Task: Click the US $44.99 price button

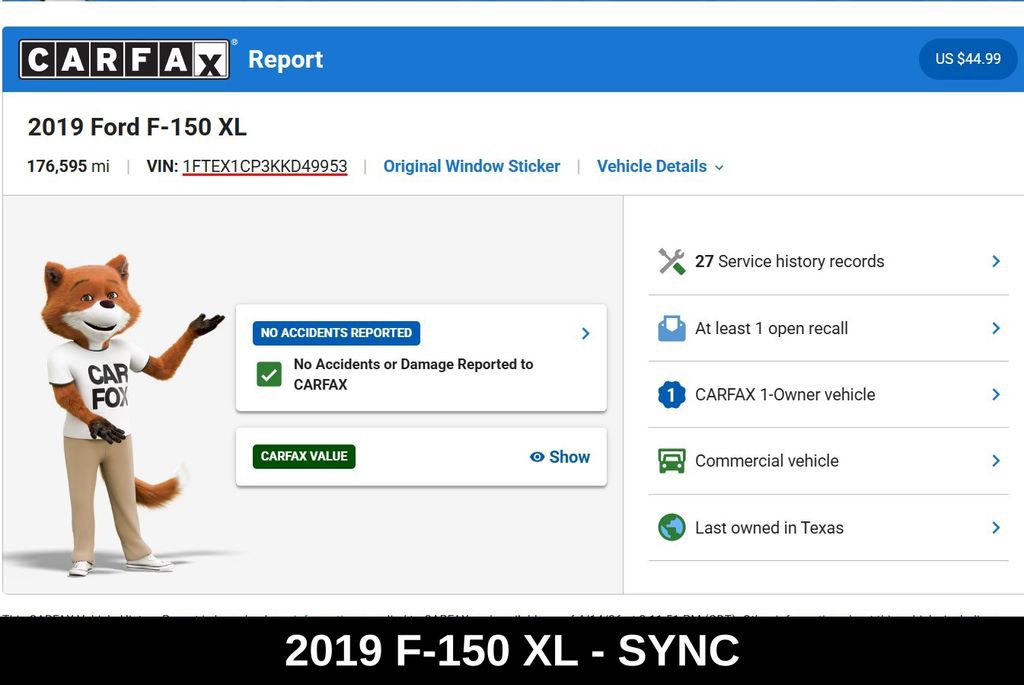Action: pos(968,59)
